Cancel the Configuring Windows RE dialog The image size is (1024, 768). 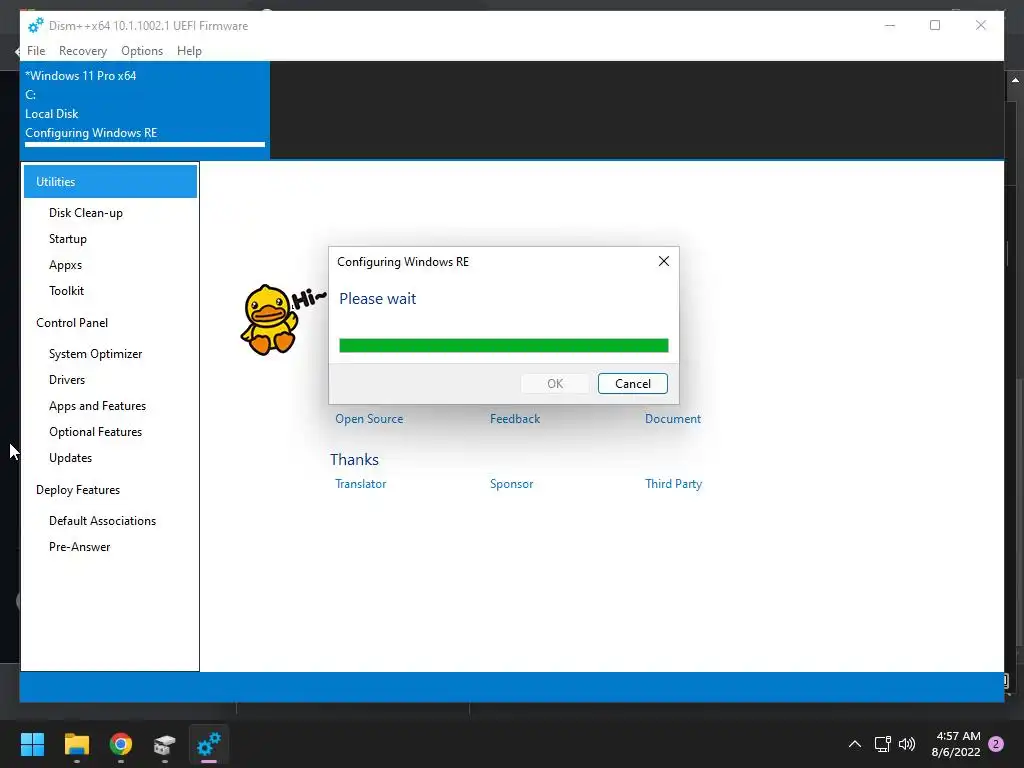(x=633, y=383)
